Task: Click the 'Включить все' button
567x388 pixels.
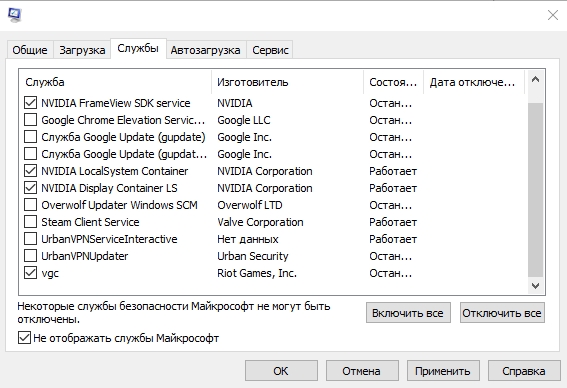Action: (x=408, y=313)
